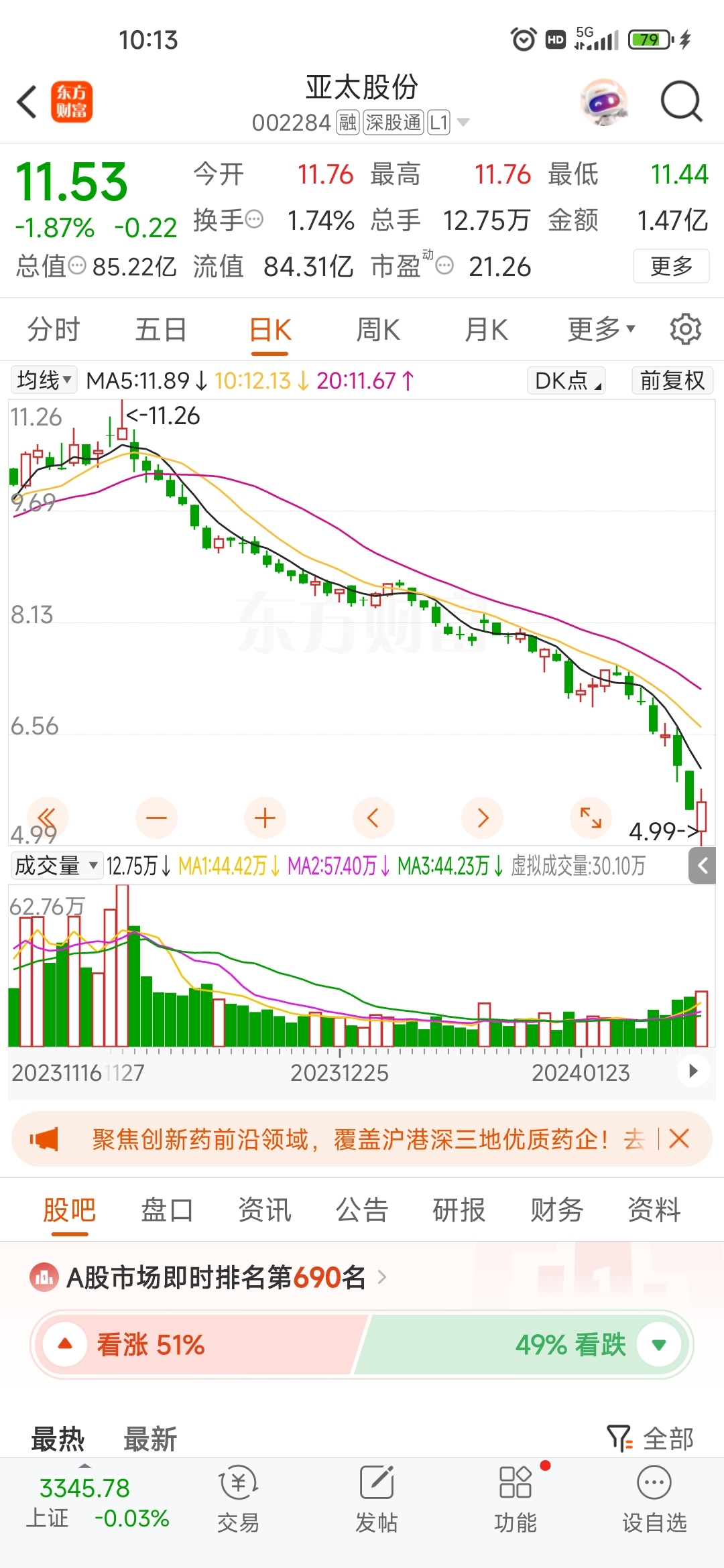Zoom out chart with minus button
This screenshot has width=724, height=1568.
click(x=156, y=818)
